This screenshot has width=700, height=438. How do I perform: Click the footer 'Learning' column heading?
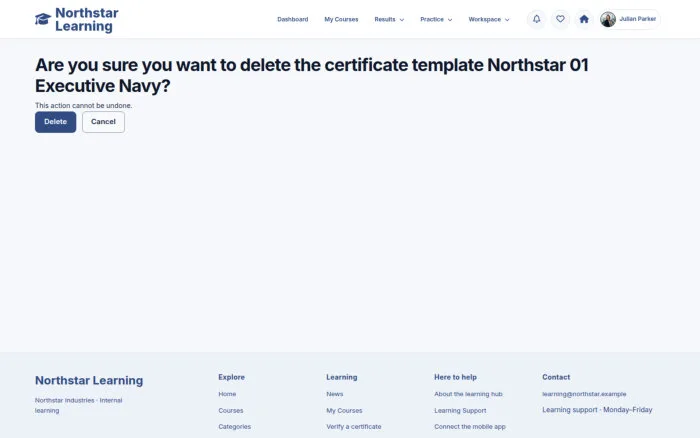point(342,377)
